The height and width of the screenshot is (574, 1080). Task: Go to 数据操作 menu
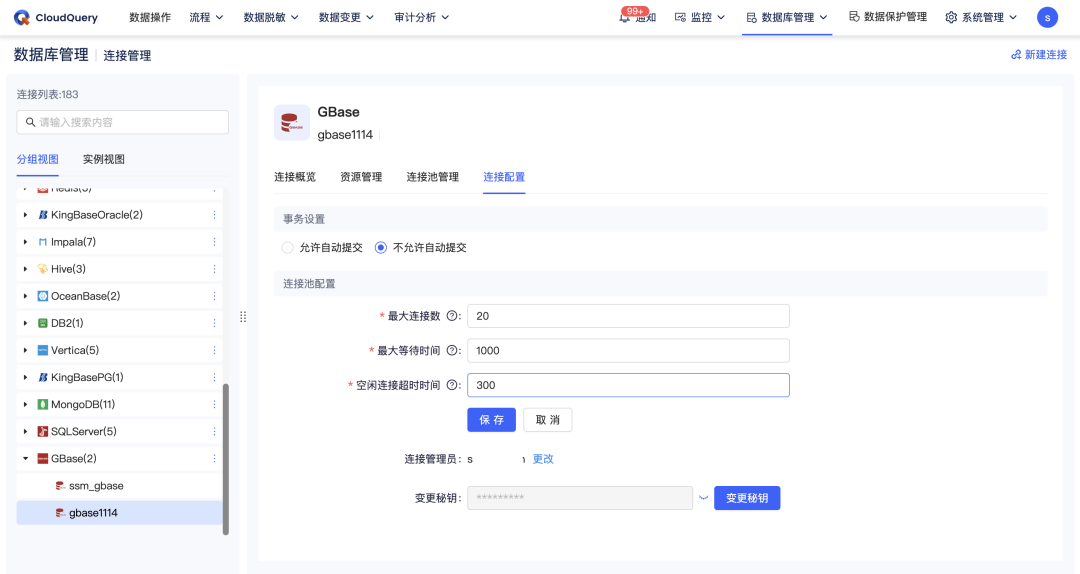(150, 17)
